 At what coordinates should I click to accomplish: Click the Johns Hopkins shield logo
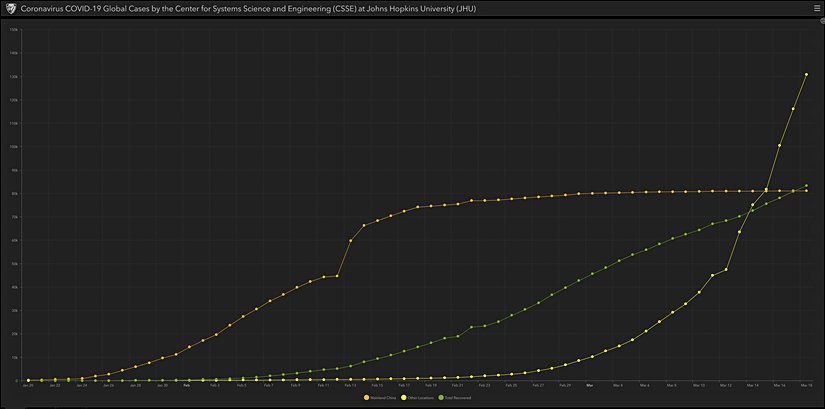click(11, 8)
